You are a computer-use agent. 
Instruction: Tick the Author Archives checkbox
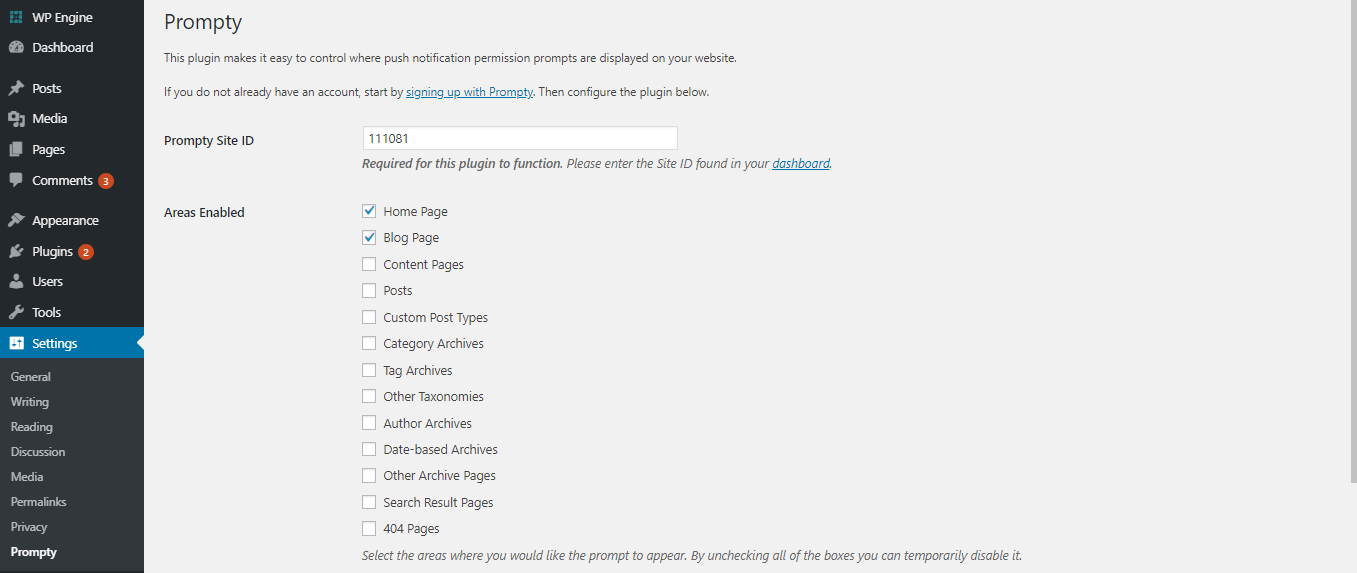tap(369, 423)
